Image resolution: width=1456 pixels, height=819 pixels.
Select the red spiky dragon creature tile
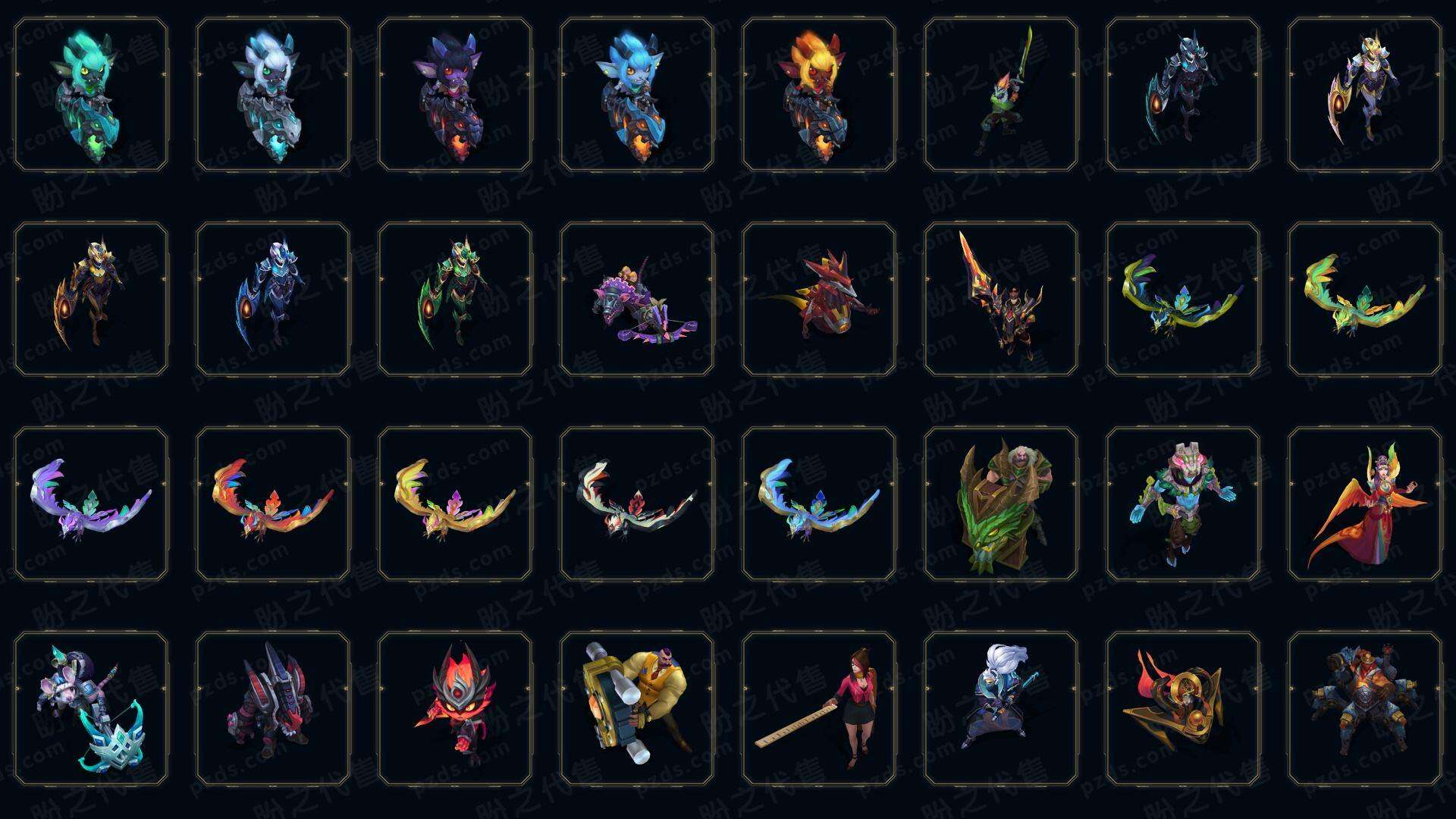(x=819, y=299)
